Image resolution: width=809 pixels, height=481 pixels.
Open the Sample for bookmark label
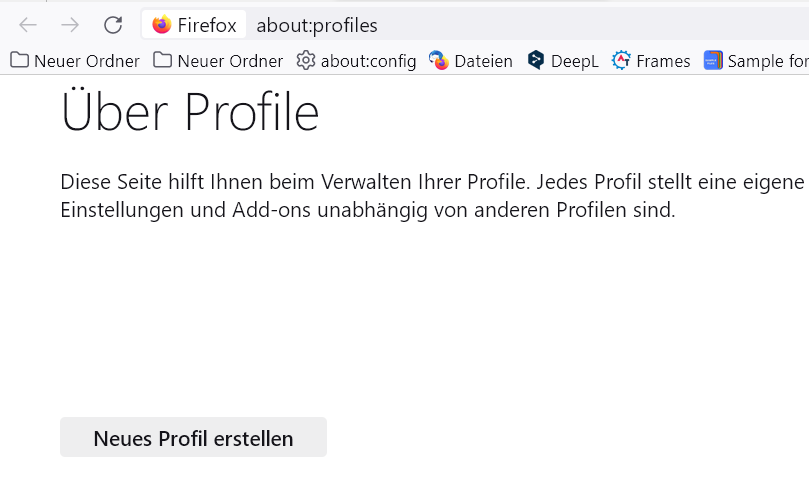pos(767,61)
